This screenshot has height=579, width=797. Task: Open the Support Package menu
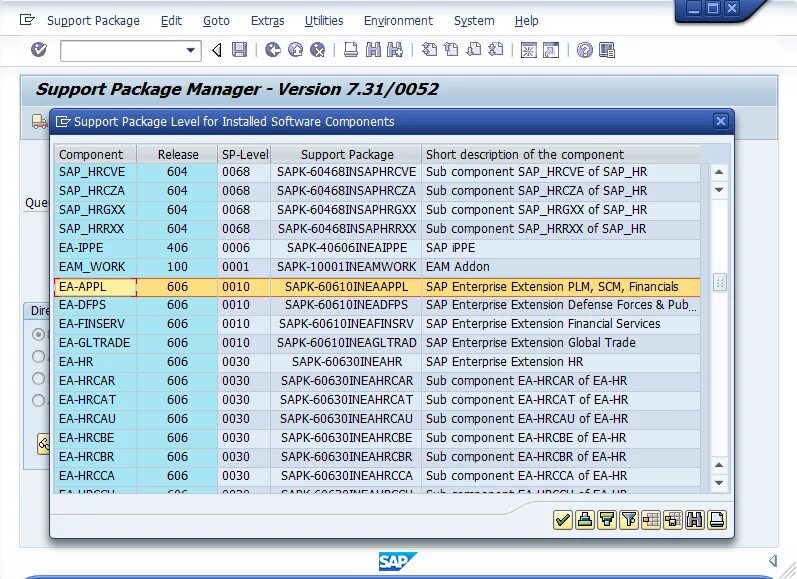coord(94,21)
